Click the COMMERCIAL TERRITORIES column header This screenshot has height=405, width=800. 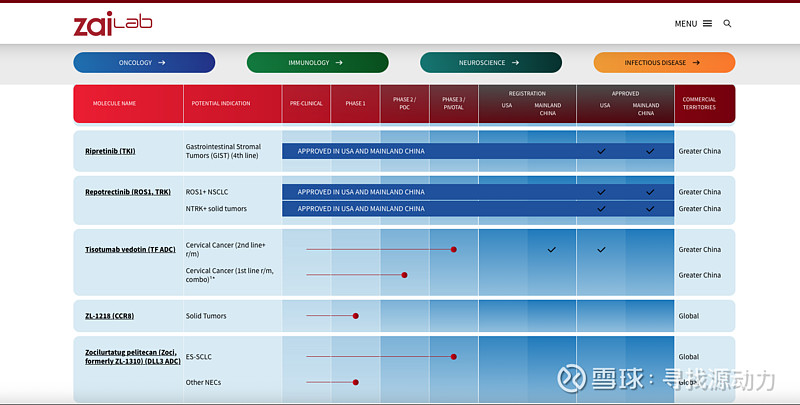[699, 103]
